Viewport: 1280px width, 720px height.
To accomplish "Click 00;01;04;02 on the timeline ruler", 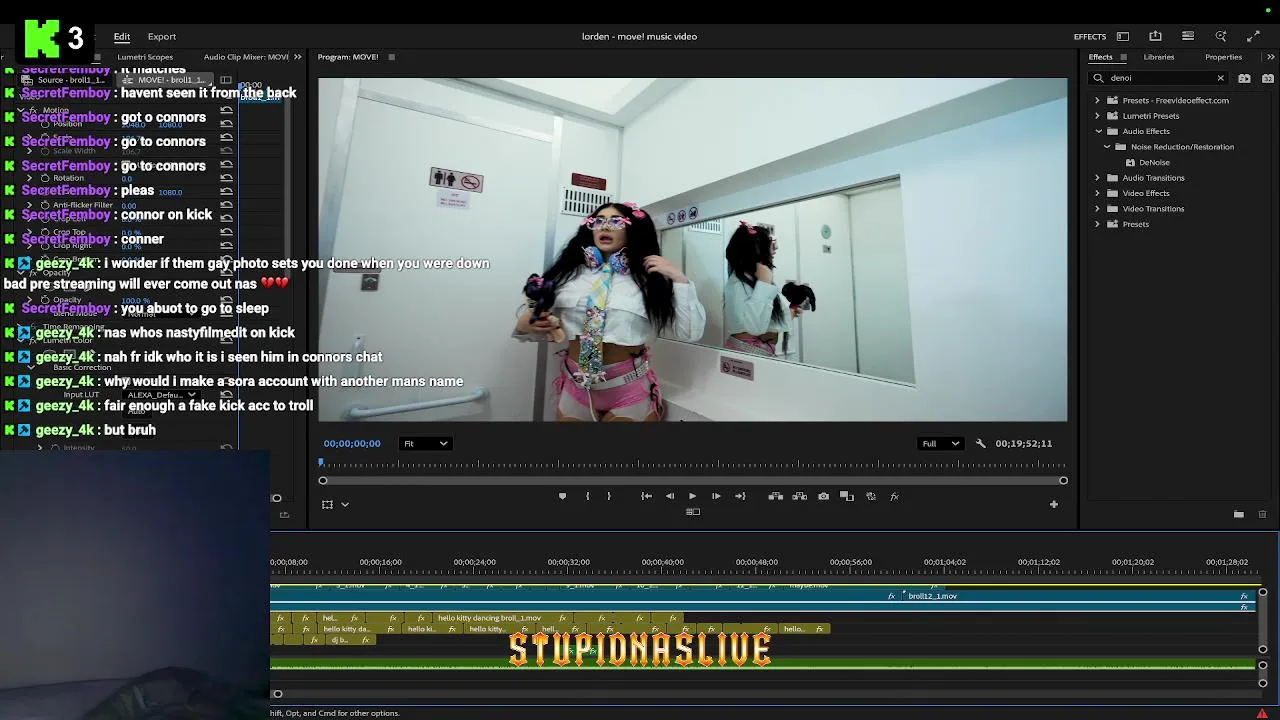I will 944,562.
